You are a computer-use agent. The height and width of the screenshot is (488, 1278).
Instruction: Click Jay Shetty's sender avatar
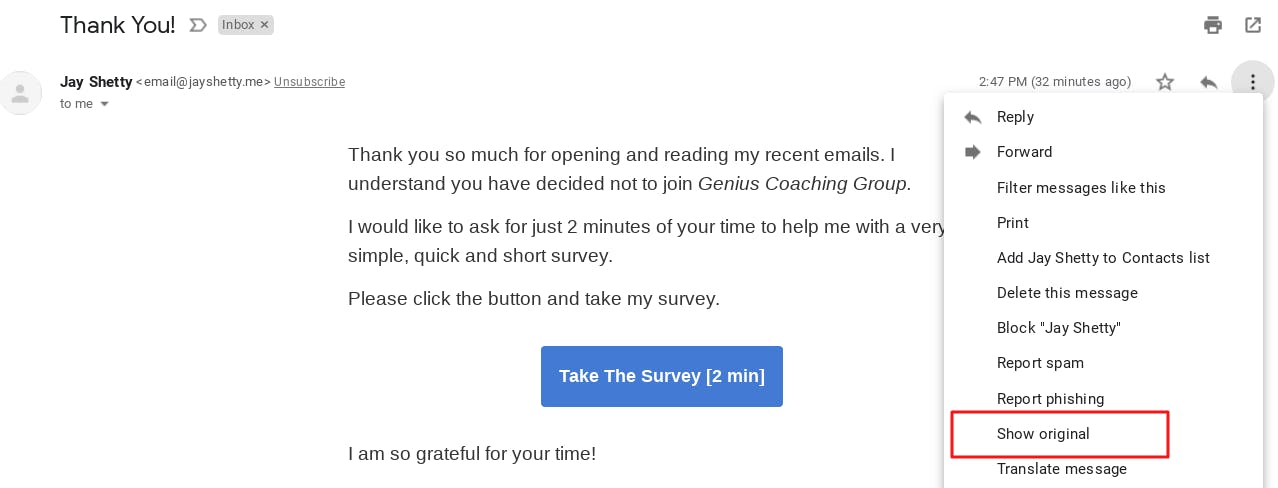coord(18,93)
